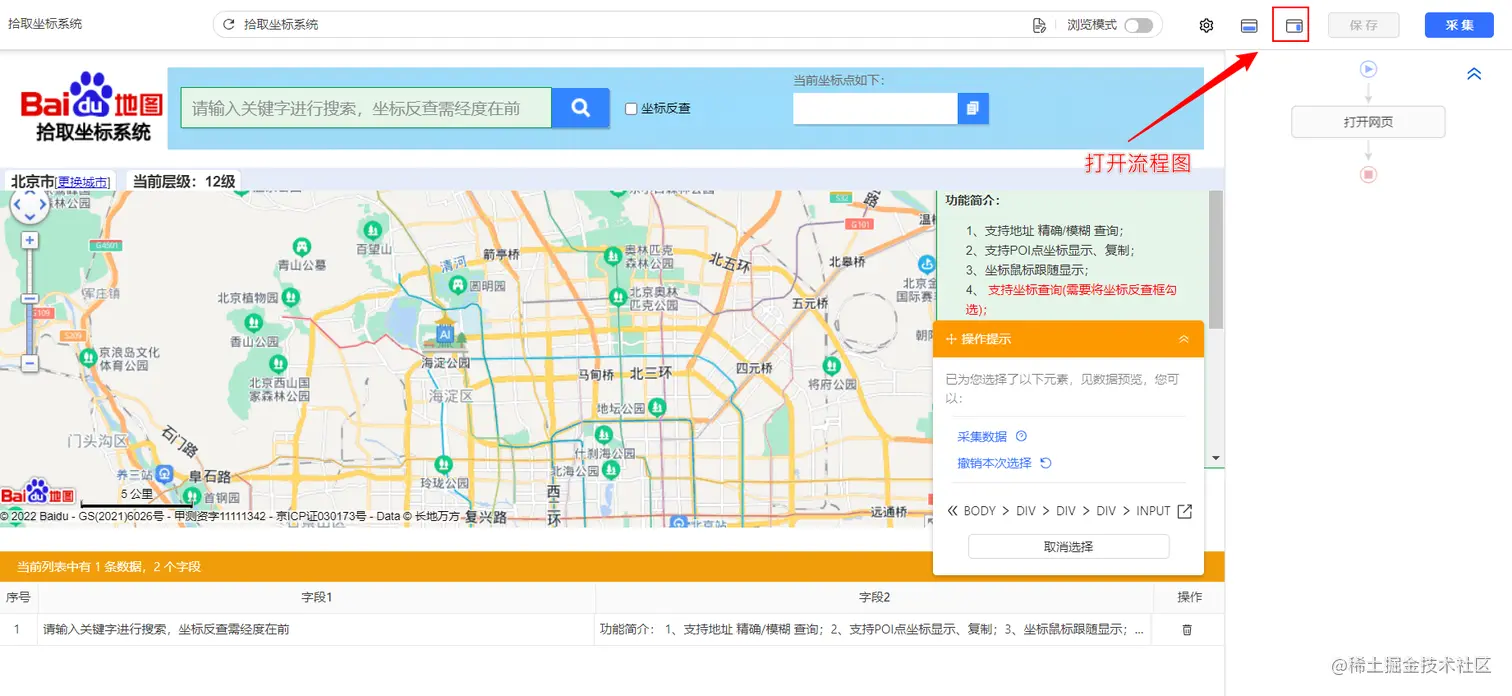The image size is (1512, 696).
Task: Click the intro panel scroll down arrow
Action: (1216, 458)
